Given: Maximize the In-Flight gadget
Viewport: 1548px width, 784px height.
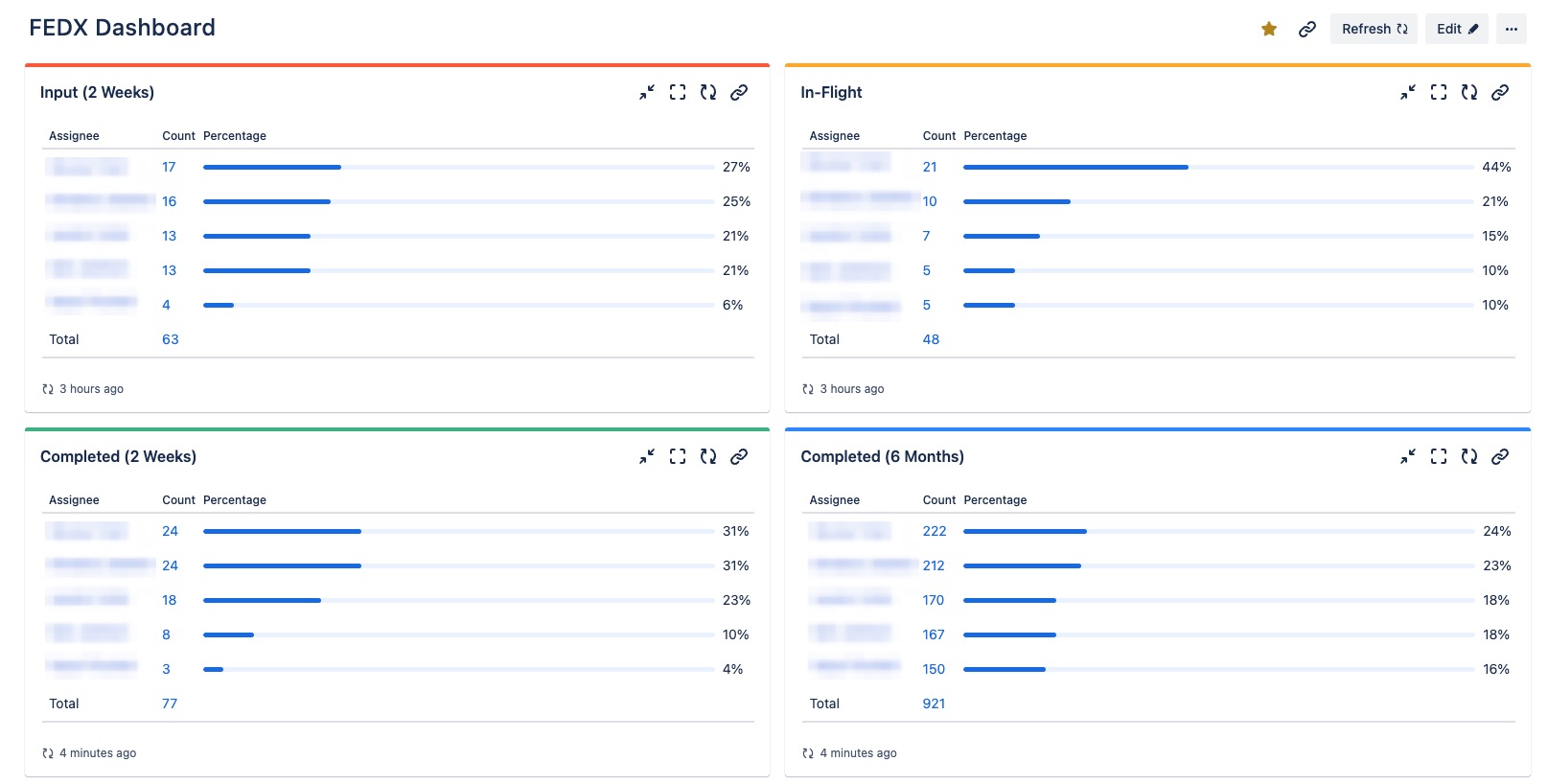Looking at the screenshot, I should 1439,92.
